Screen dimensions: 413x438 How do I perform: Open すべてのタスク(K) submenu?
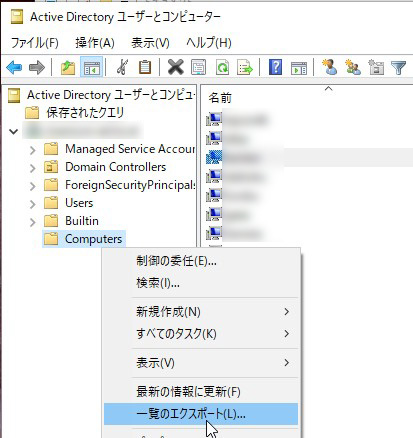[x=201, y=334]
